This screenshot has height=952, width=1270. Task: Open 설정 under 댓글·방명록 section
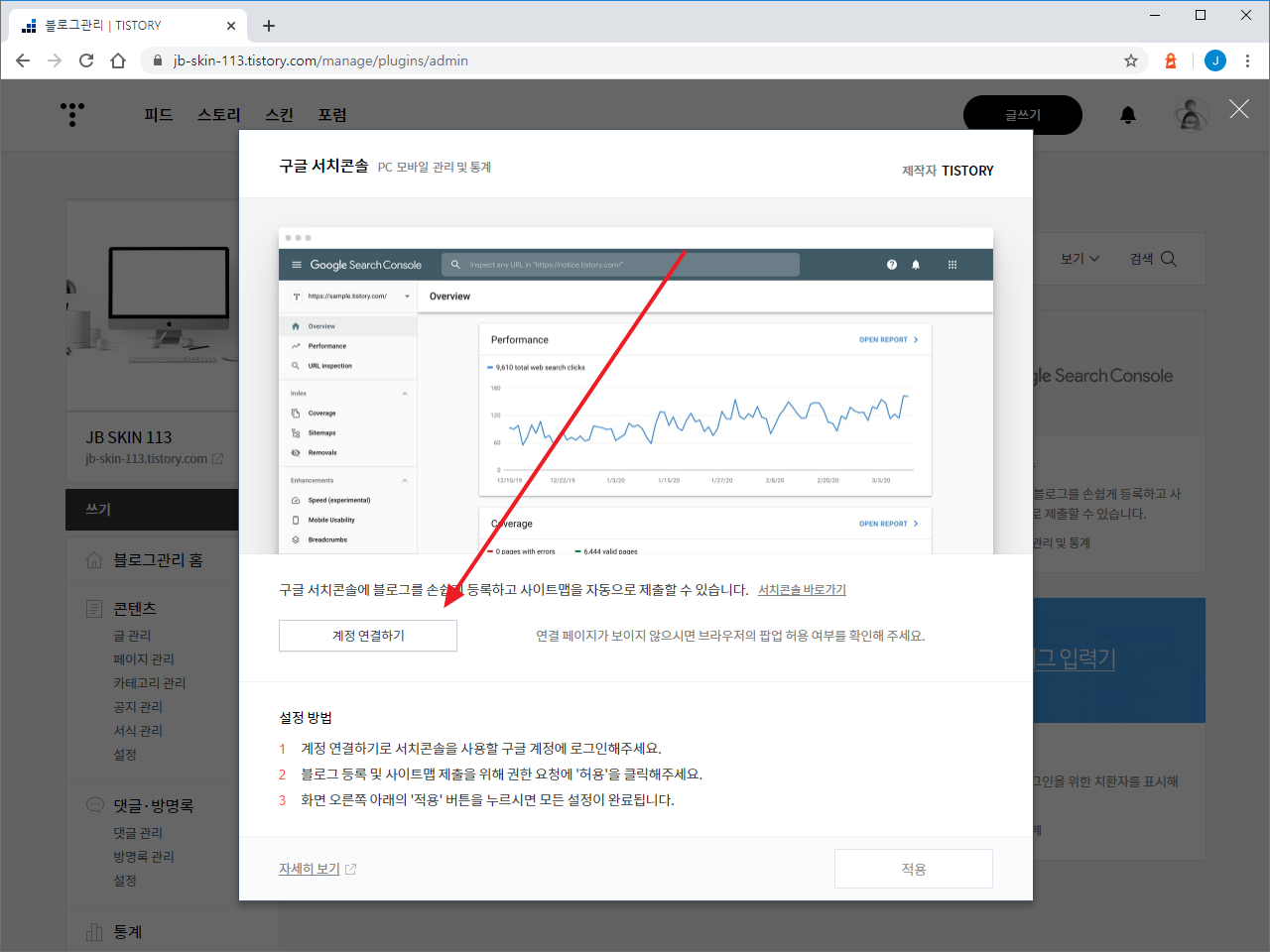pos(125,881)
